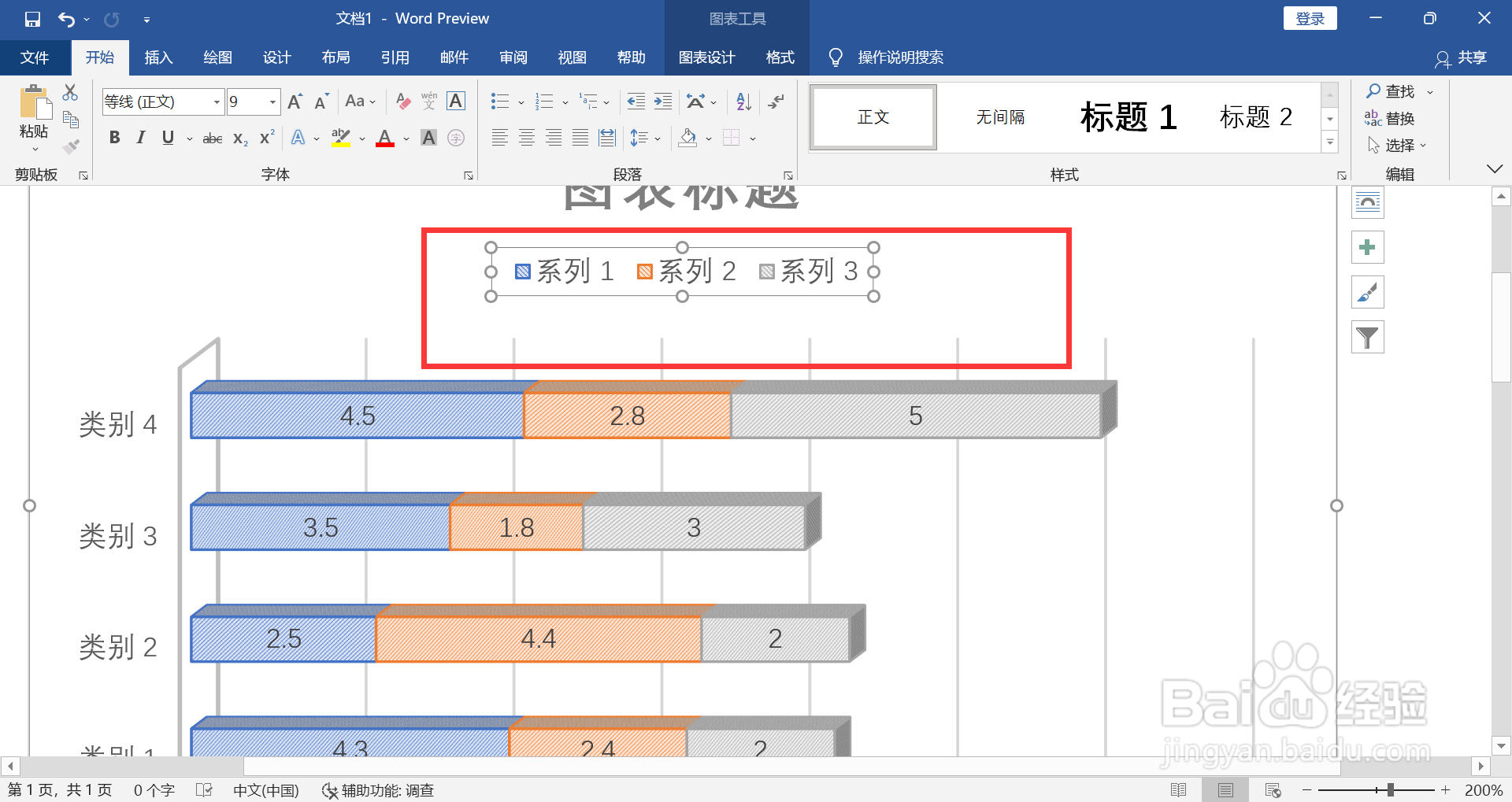Click the Format Painter icon
This screenshot has height=802, width=1512.
(x=72, y=146)
